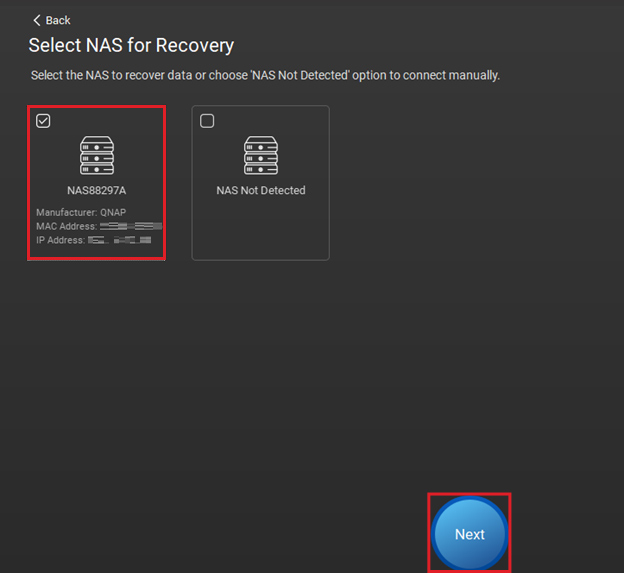This screenshot has width=624, height=573.
Task: Click the MAC Address line
Action: tap(99, 226)
